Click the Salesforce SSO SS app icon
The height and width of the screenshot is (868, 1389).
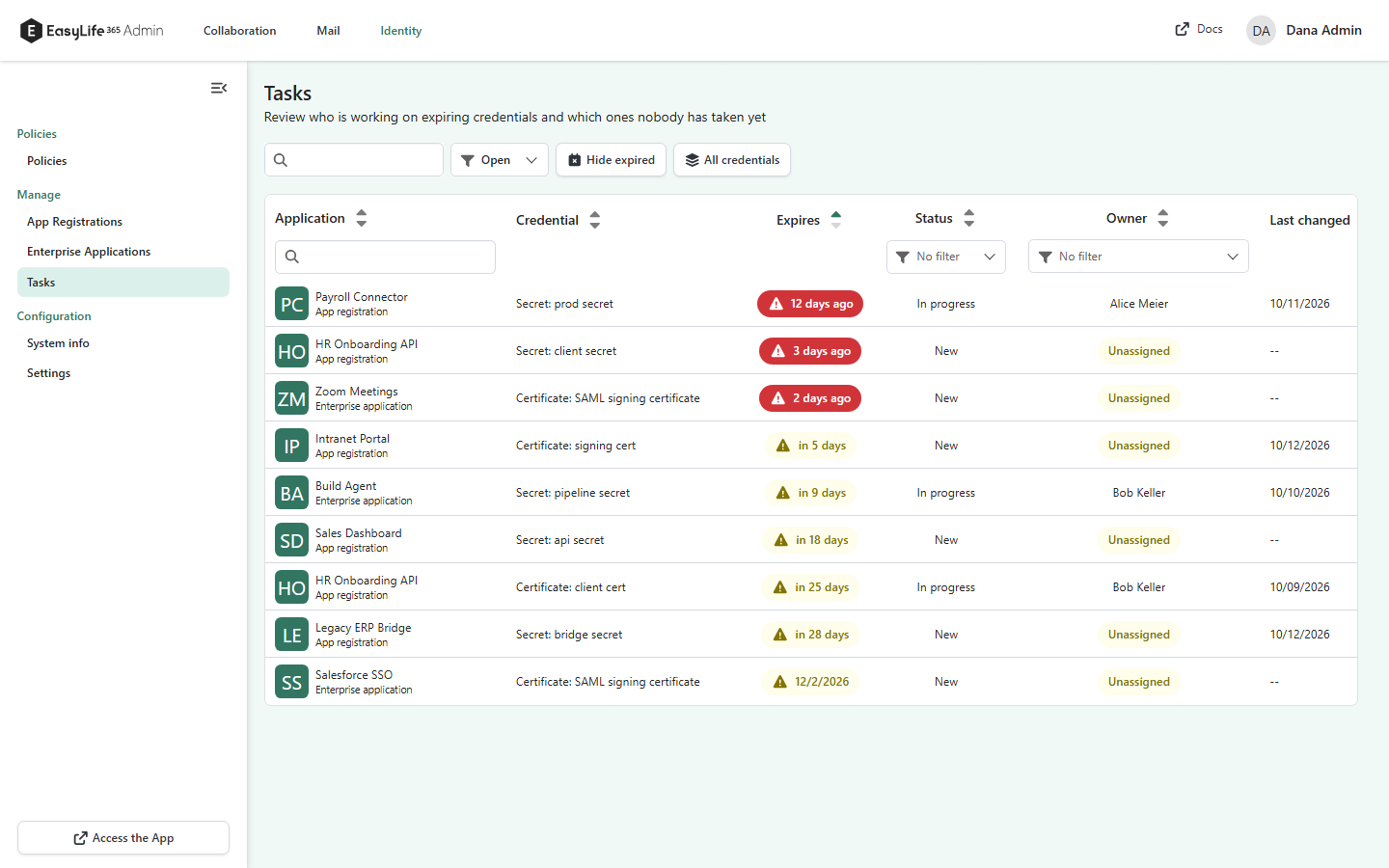(291, 682)
